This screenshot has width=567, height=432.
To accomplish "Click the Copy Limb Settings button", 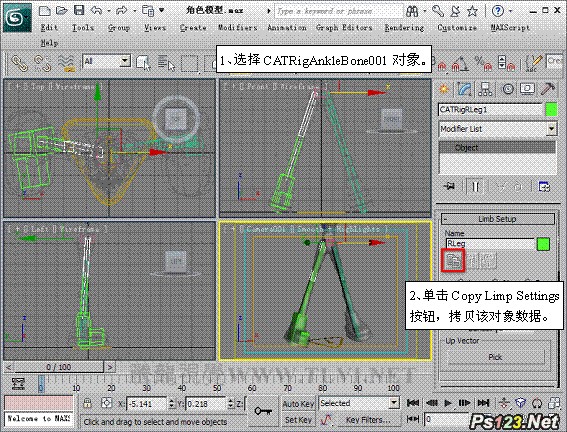I will [453, 260].
